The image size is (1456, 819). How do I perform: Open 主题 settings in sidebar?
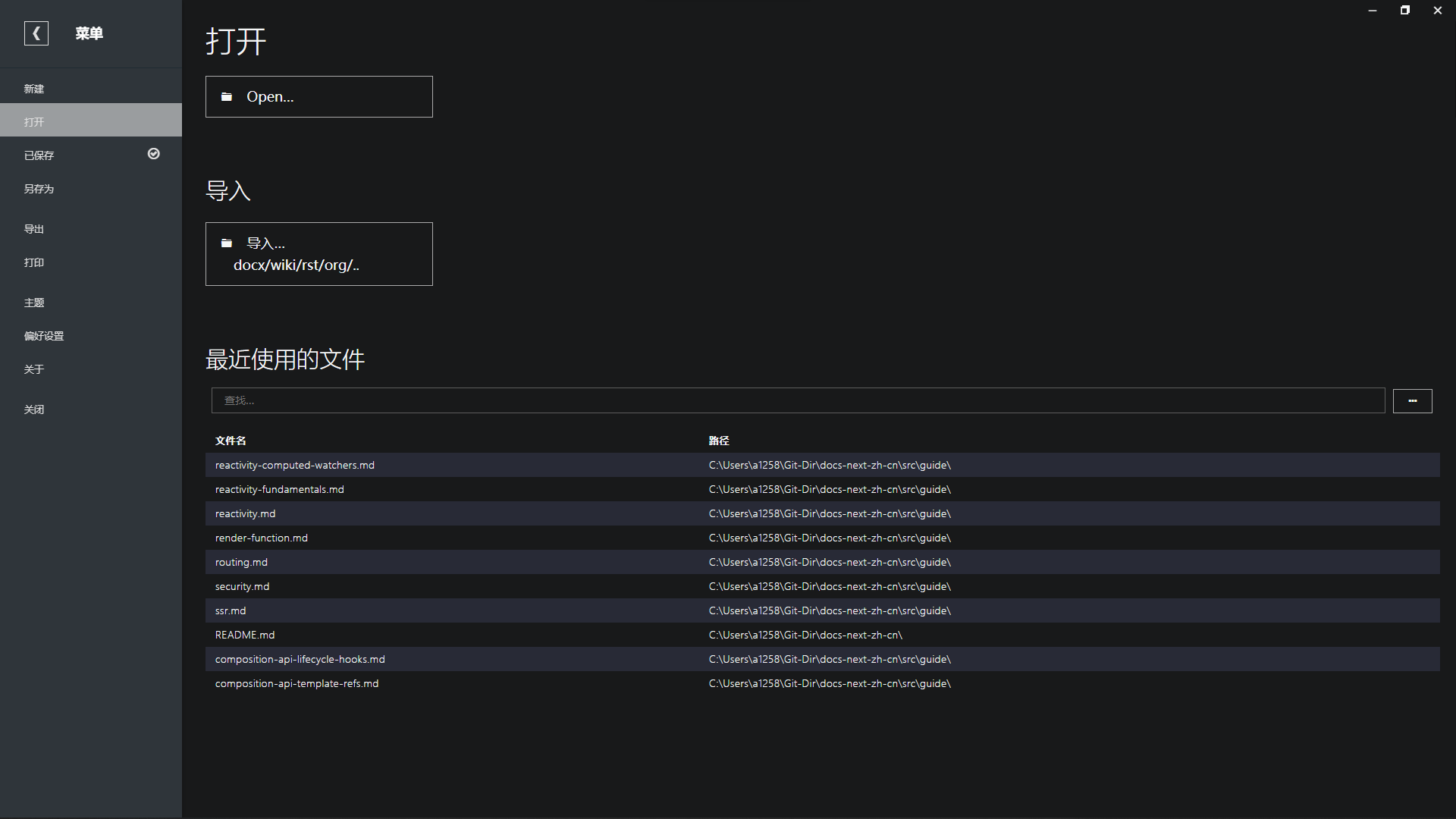pyautogui.click(x=34, y=303)
